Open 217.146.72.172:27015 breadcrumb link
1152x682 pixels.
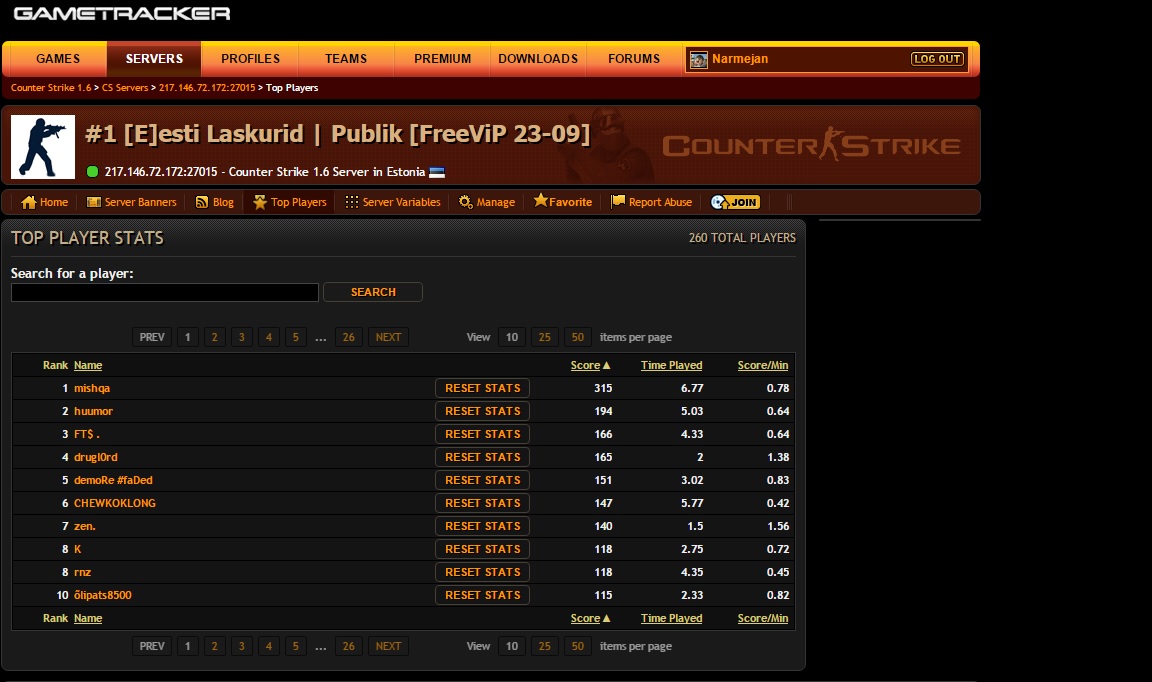[x=207, y=87]
